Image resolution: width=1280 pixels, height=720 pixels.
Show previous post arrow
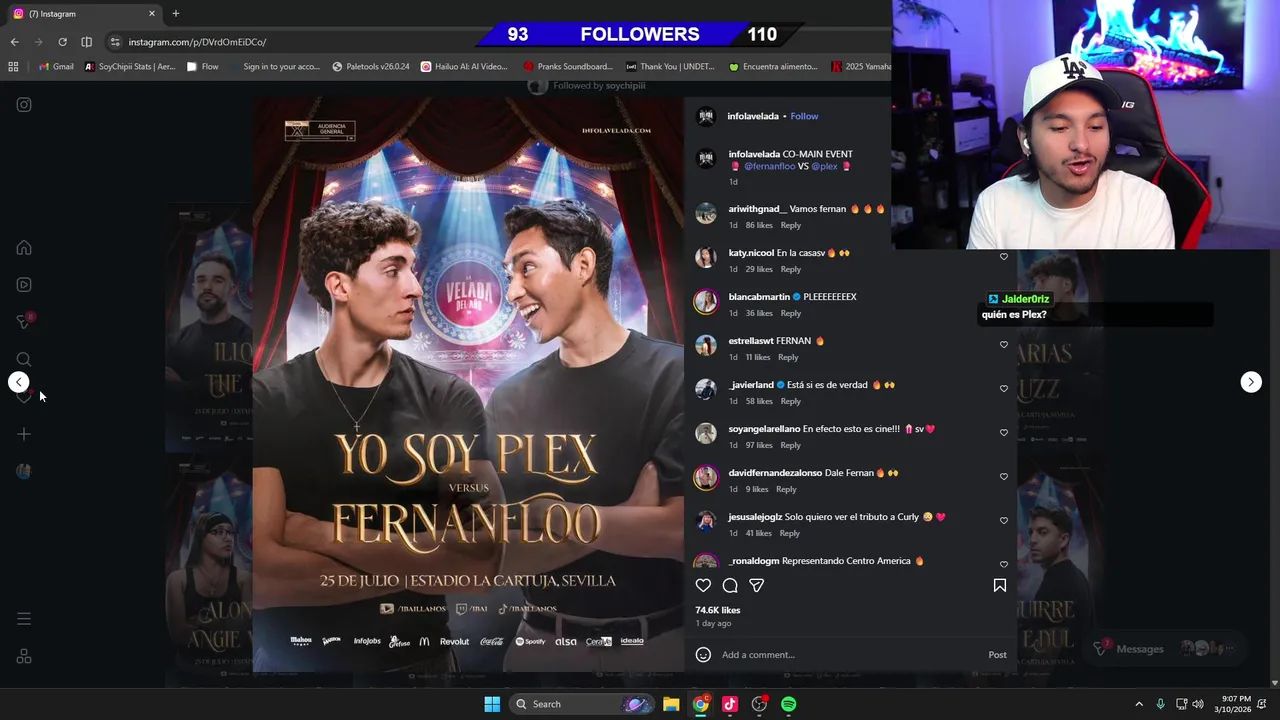(x=19, y=382)
